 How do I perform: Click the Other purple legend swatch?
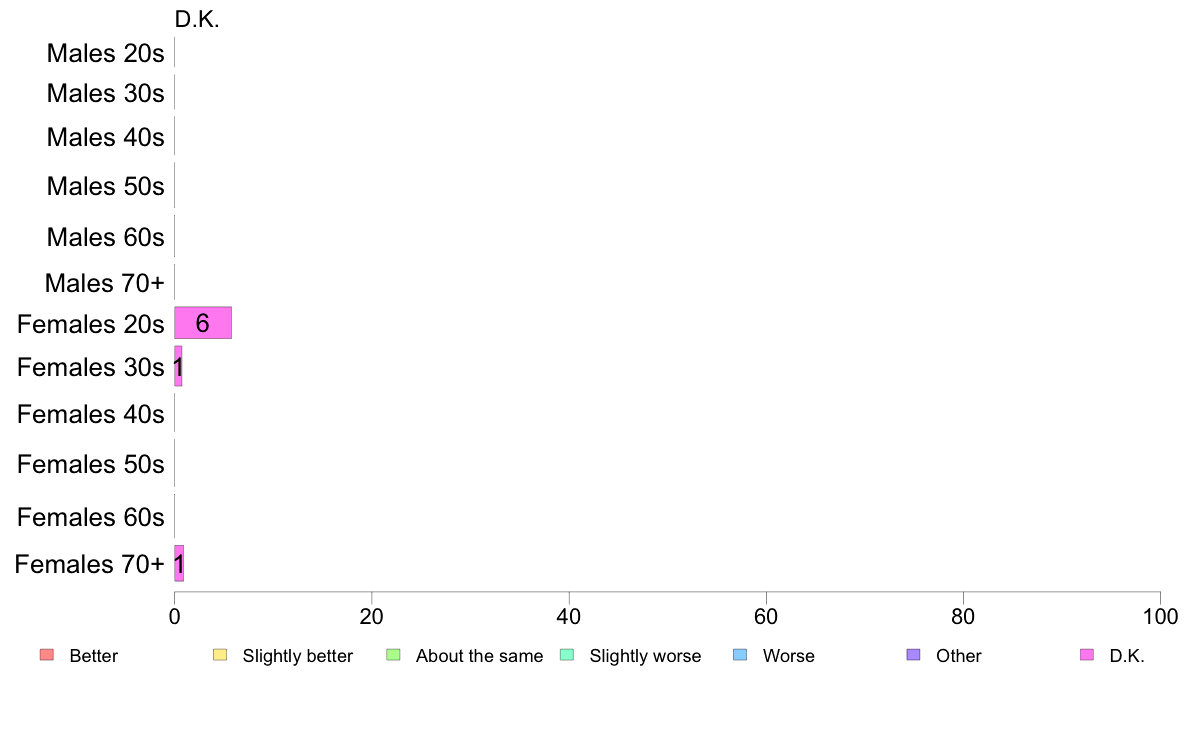914,655
